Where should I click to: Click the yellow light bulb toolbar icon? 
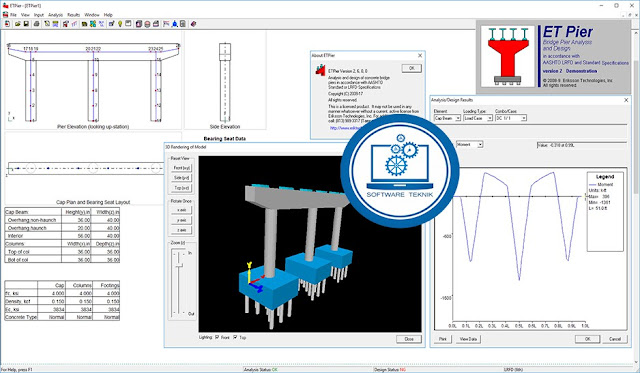pos(120,24)
